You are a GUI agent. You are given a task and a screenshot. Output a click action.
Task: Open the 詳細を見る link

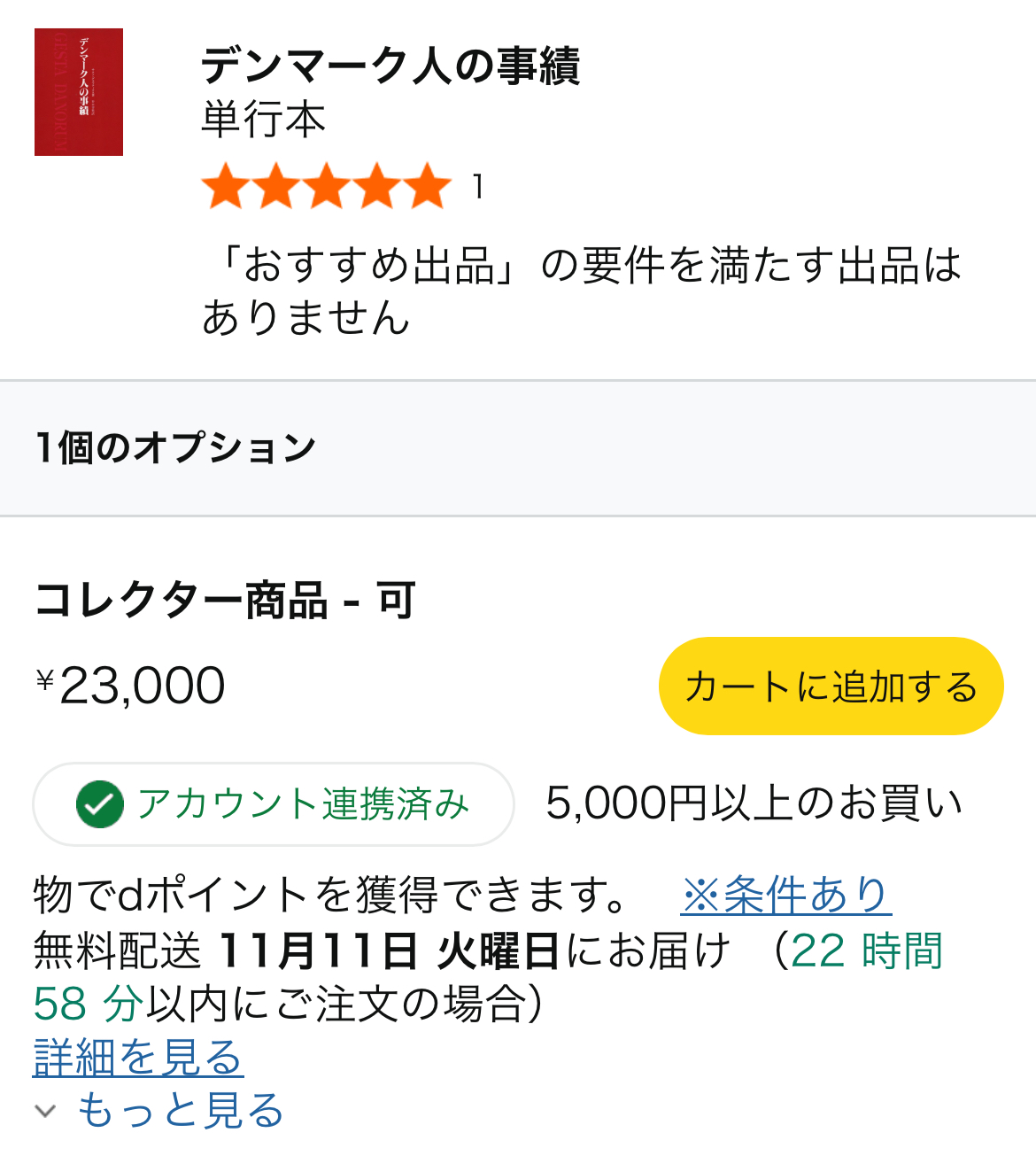pyautogui.click(x=138, y=1058)
